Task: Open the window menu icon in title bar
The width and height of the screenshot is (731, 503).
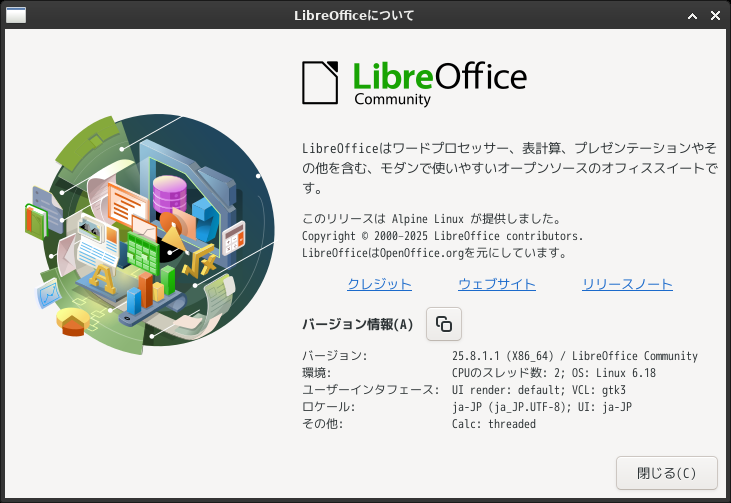Action: [15, 15]
